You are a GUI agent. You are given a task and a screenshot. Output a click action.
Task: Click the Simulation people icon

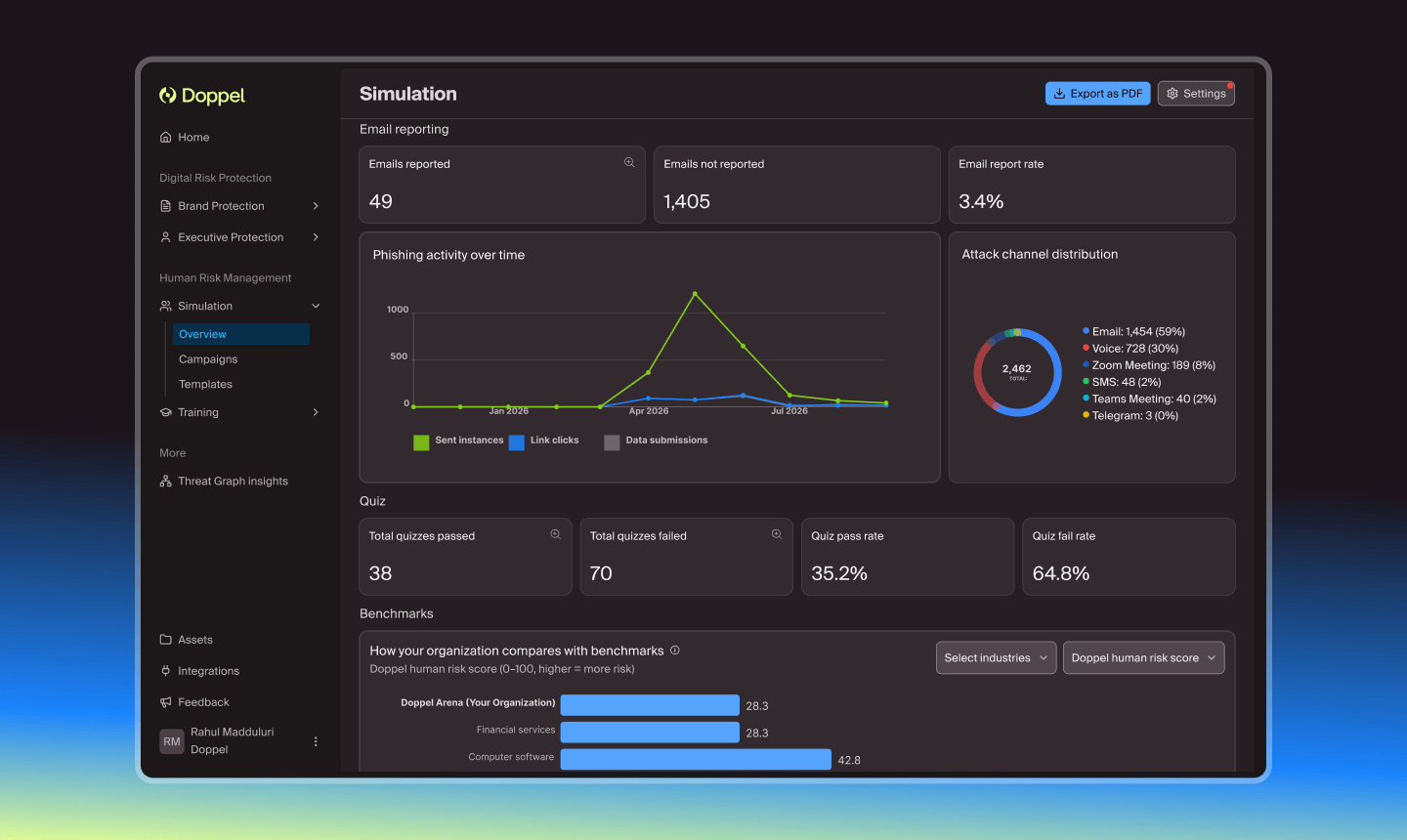166,306
